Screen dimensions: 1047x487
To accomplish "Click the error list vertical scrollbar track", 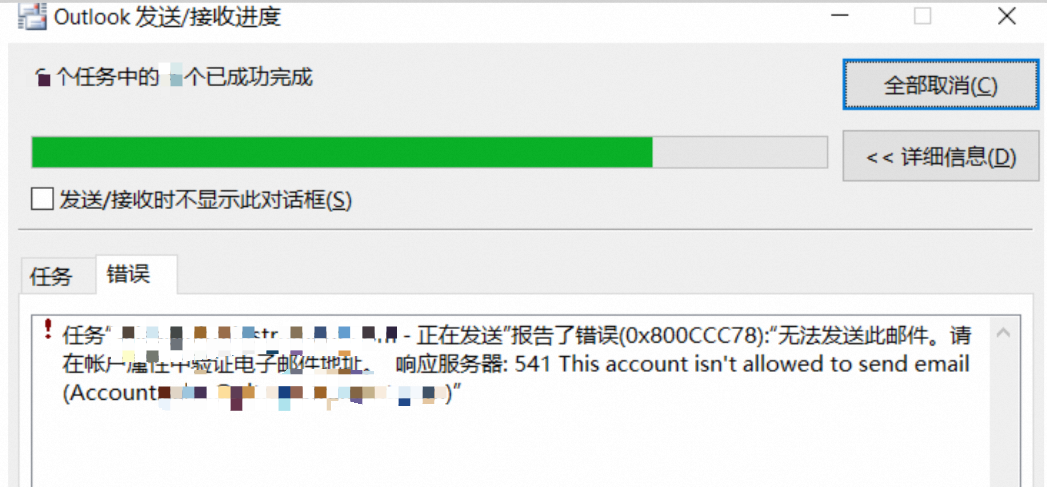I will click(x=1006, y=416).
